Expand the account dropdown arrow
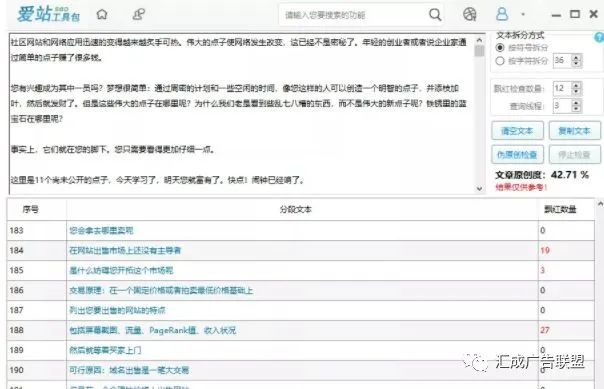 (x=523, y=15)
